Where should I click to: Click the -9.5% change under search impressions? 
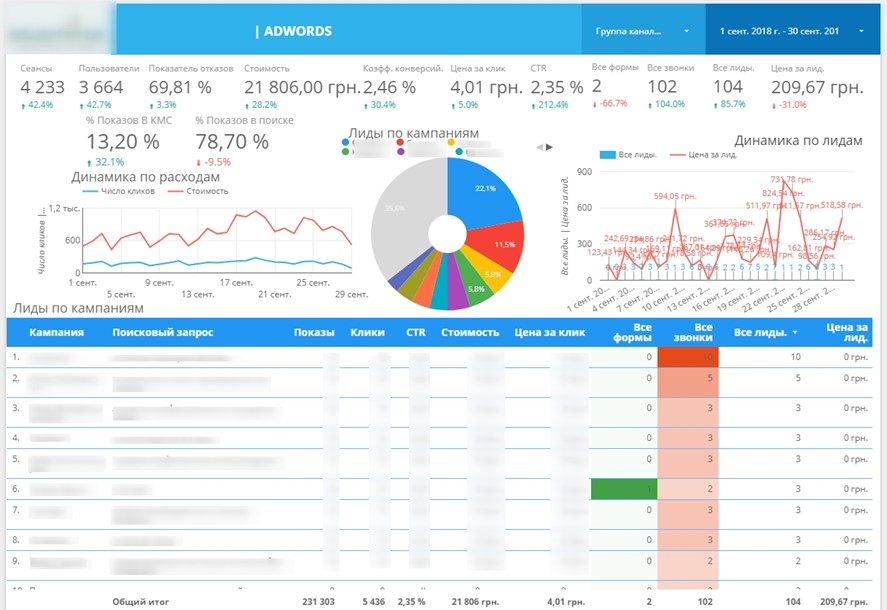[213, 162]
